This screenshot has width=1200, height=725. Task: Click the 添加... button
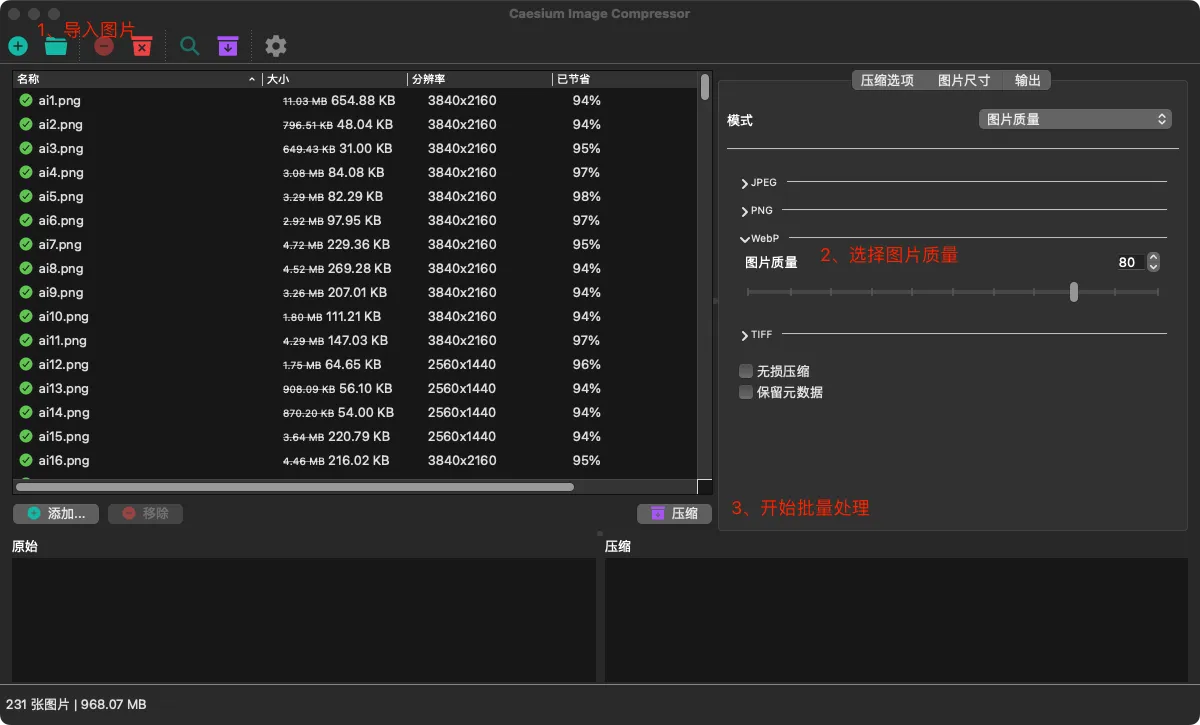tap(56, 513)
